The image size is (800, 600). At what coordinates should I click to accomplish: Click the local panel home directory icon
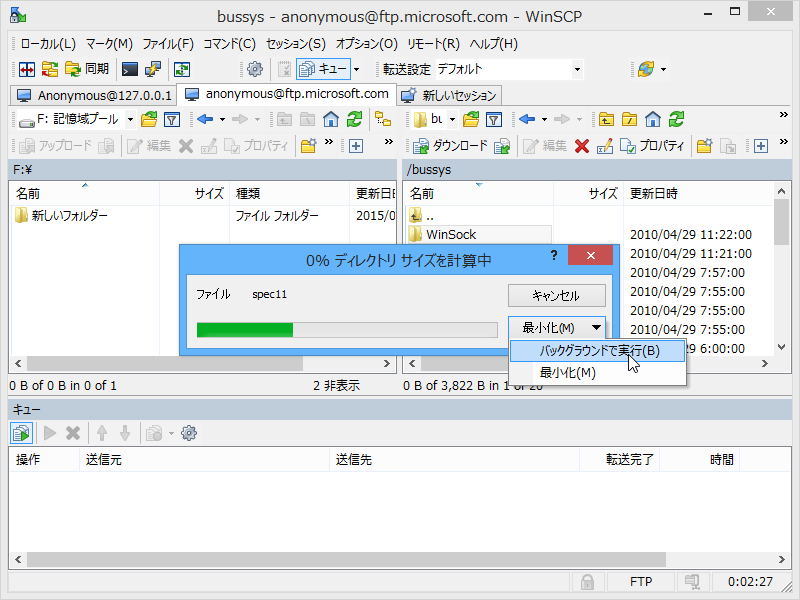(331, 119)
